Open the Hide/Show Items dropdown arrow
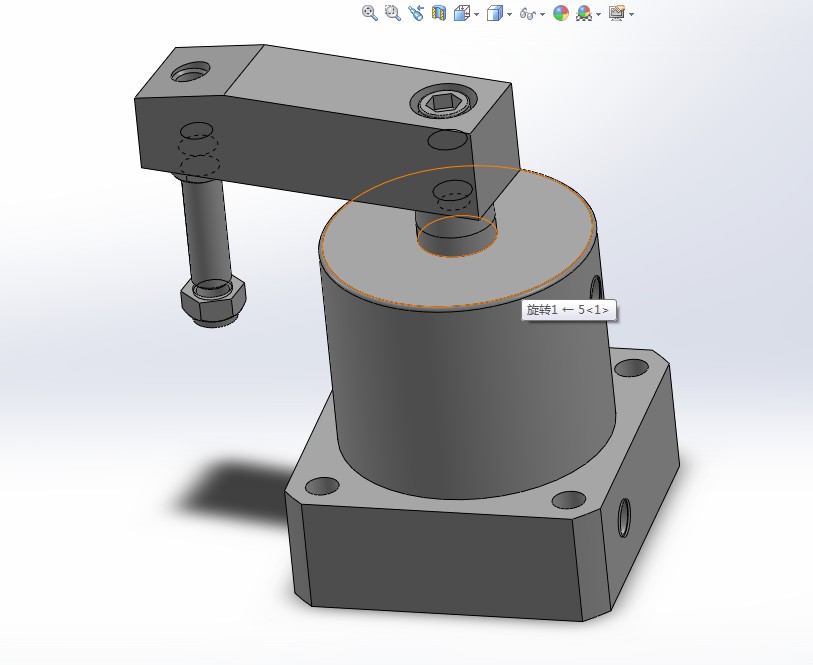 (x=542, y=14)
